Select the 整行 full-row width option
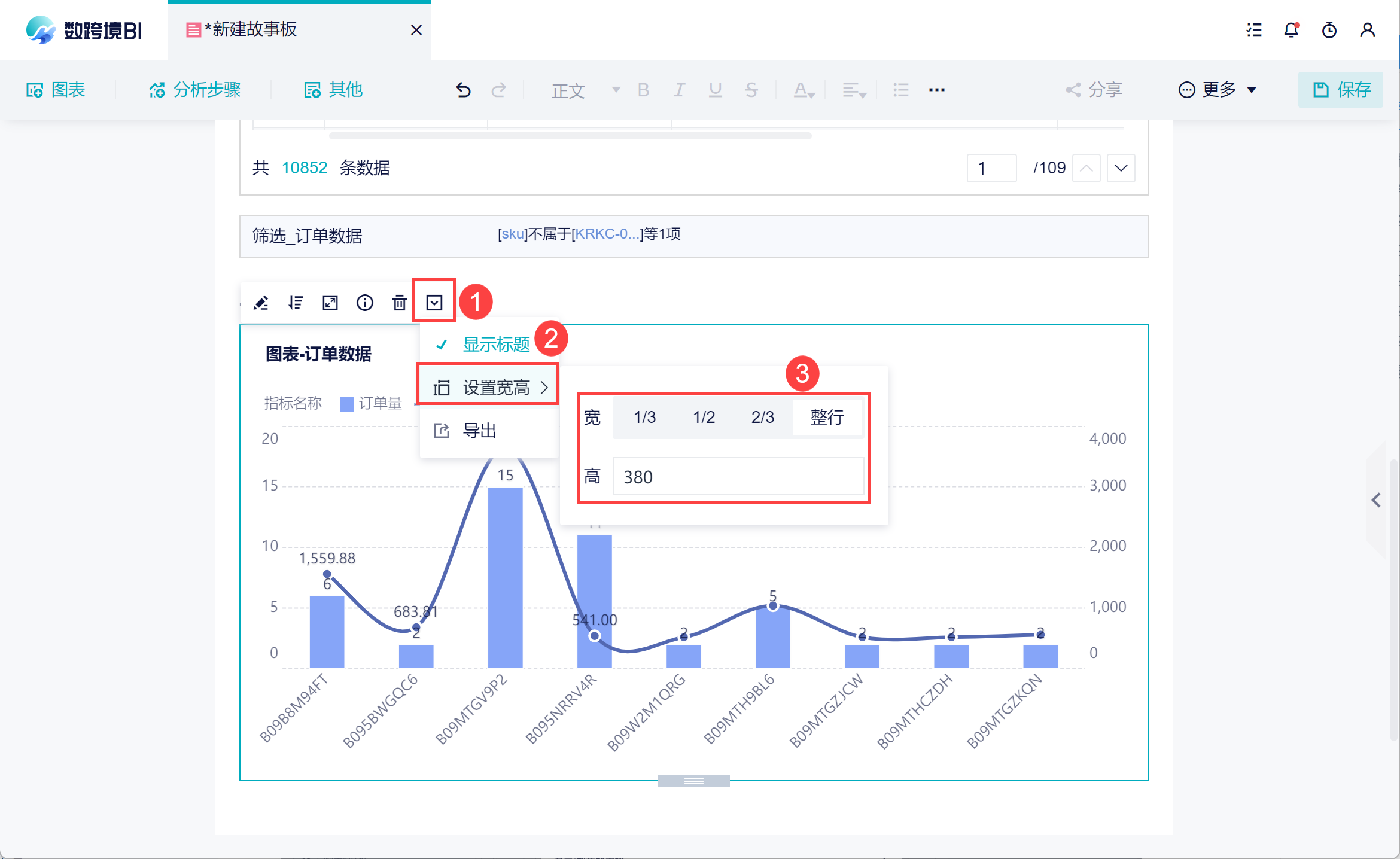 coord(827,417)
